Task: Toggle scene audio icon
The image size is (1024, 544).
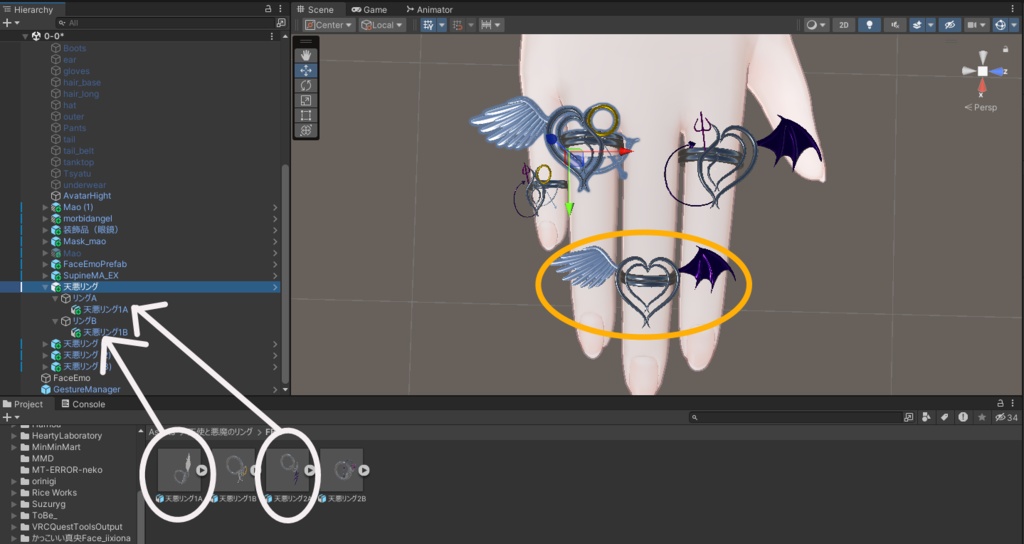Action: point(895,25)
